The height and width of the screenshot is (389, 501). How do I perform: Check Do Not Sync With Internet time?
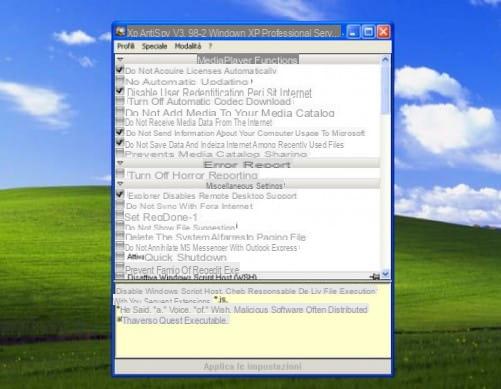[x=120, y=205]
